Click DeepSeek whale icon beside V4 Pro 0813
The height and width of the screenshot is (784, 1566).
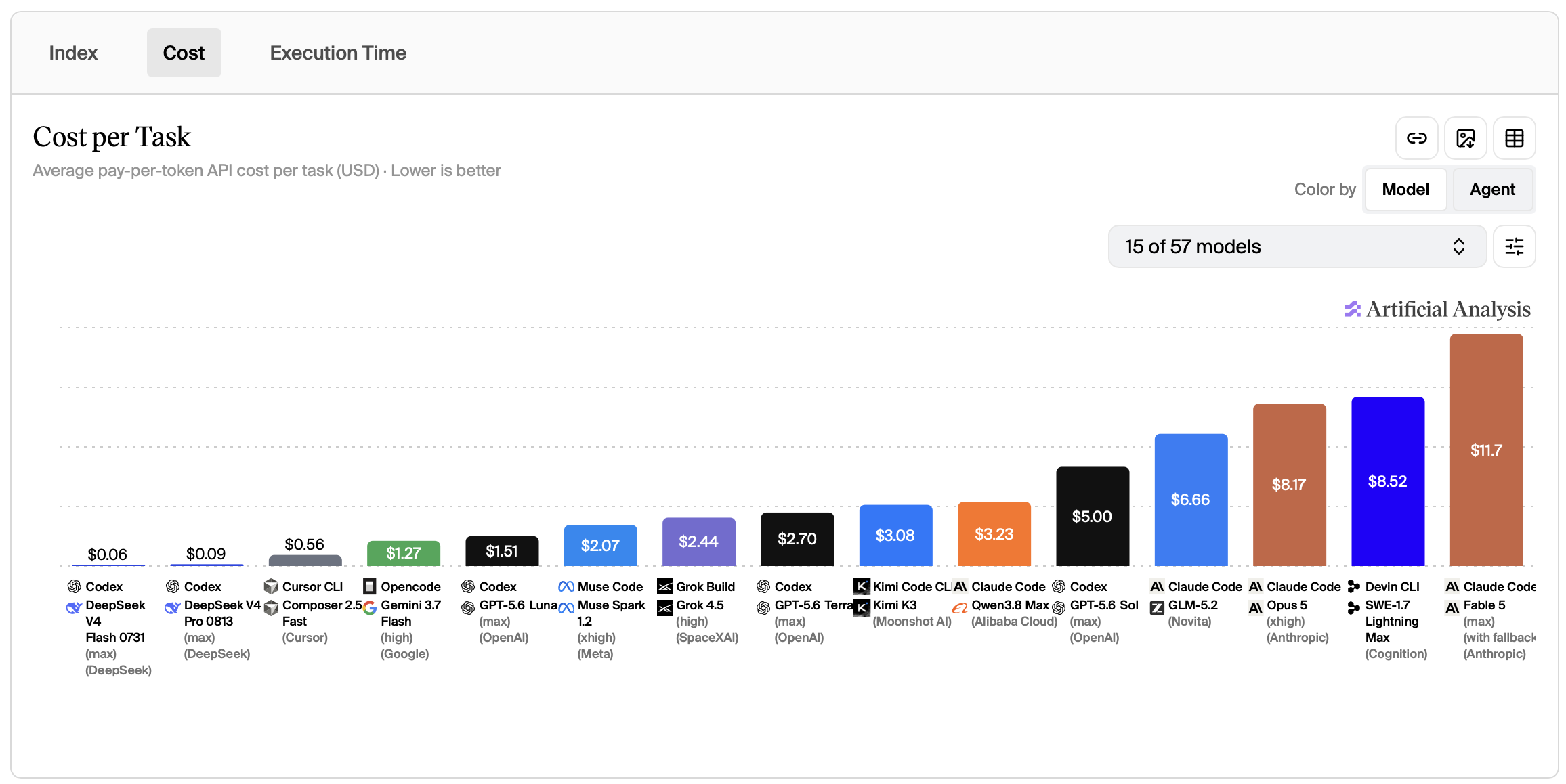173,607
